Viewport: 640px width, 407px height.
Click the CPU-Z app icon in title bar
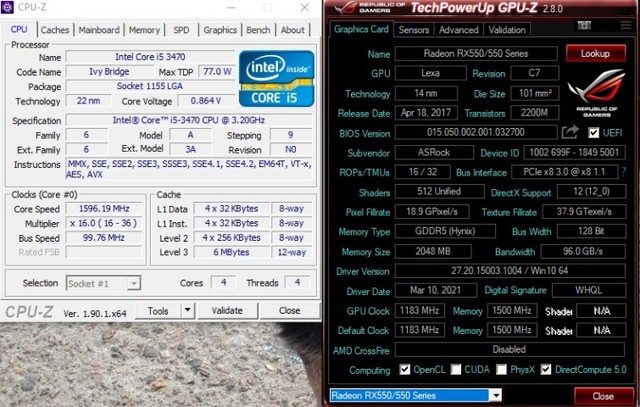7,7
